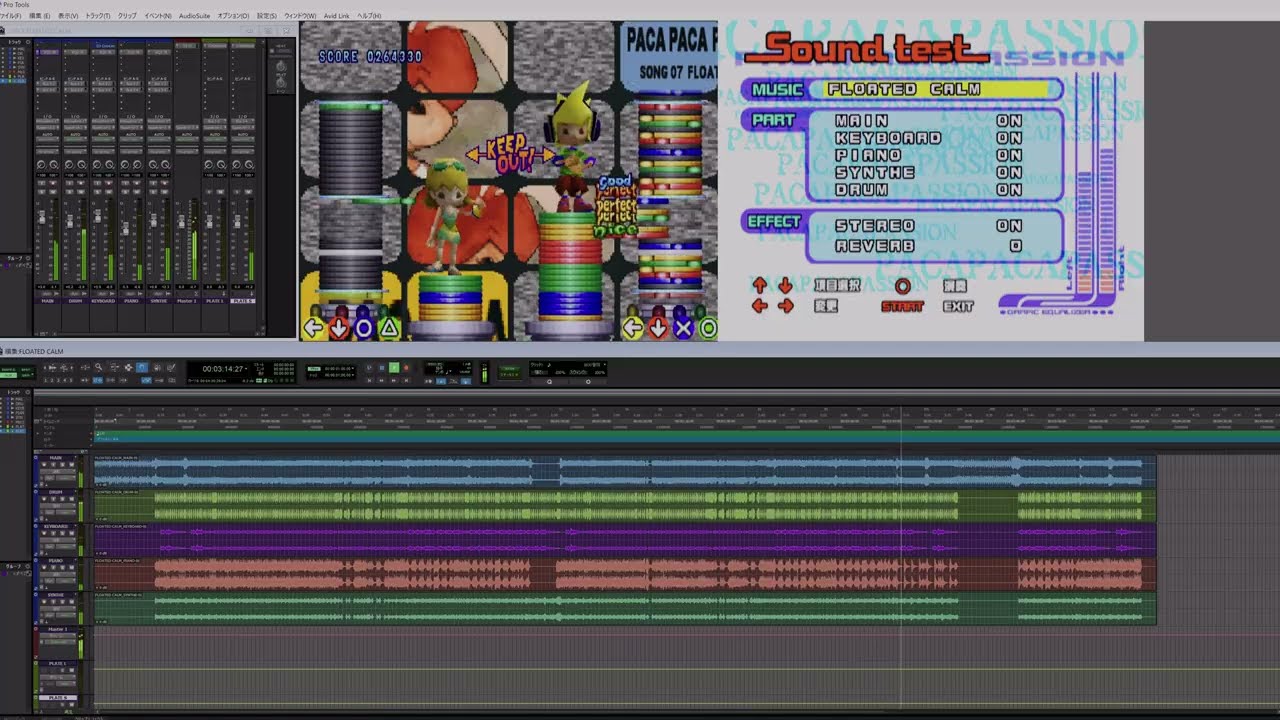
Task: Mute the MAIN track in Edit window
Action: [72, 465]
